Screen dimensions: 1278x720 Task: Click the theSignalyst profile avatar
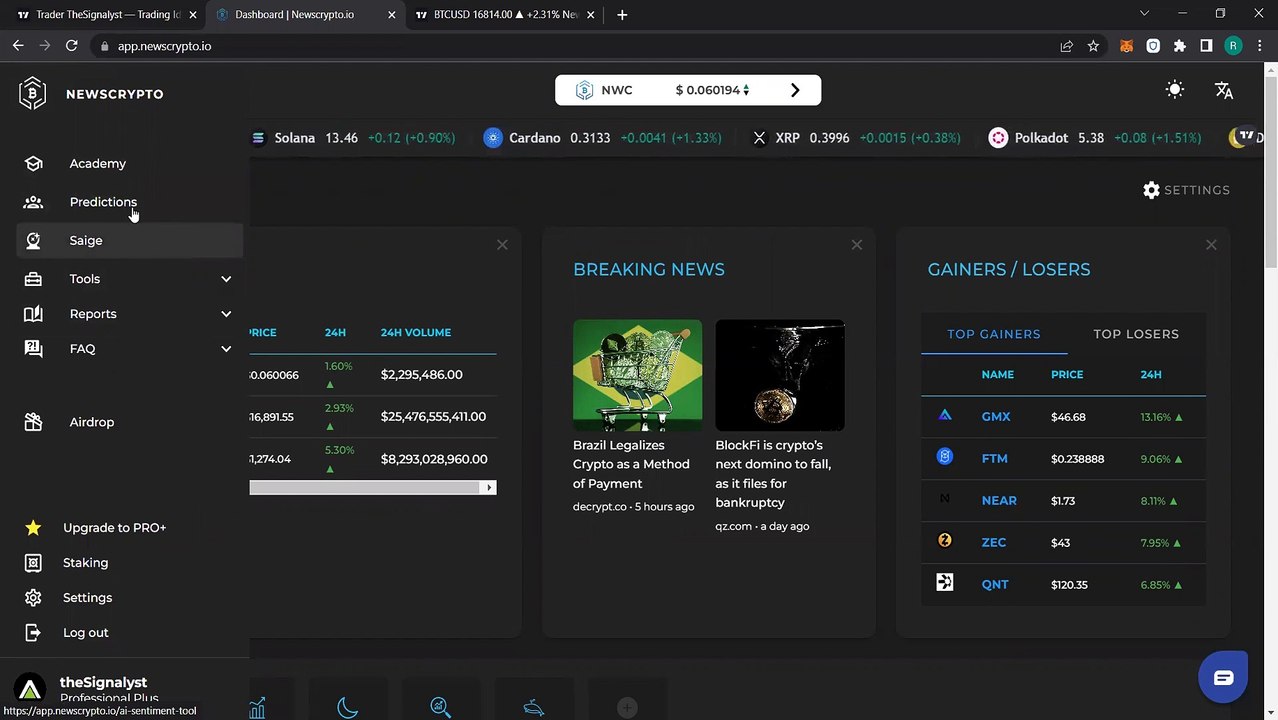pos(30,689)
